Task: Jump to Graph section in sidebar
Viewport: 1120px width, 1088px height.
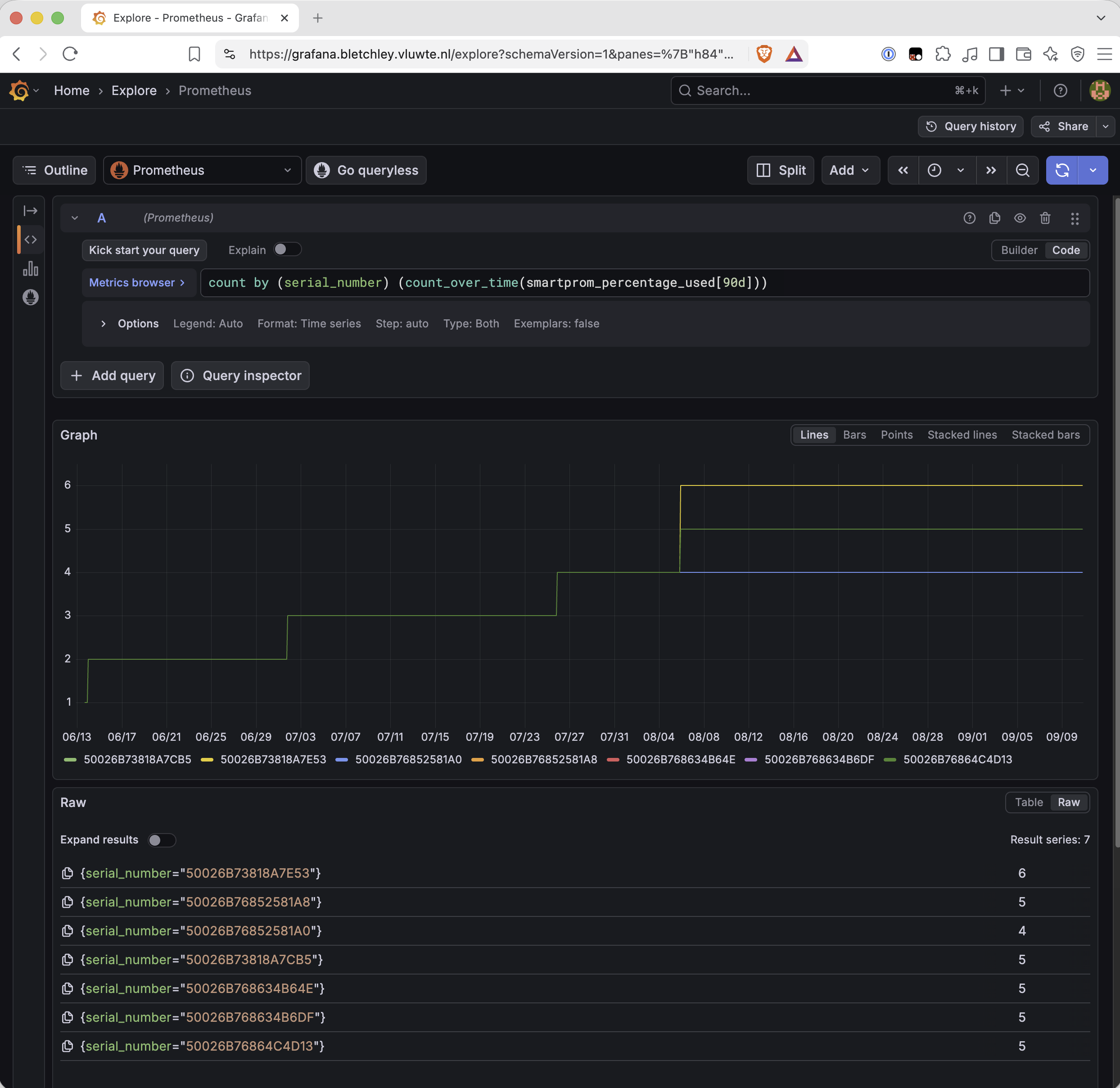Action: (x=30, y=268)
